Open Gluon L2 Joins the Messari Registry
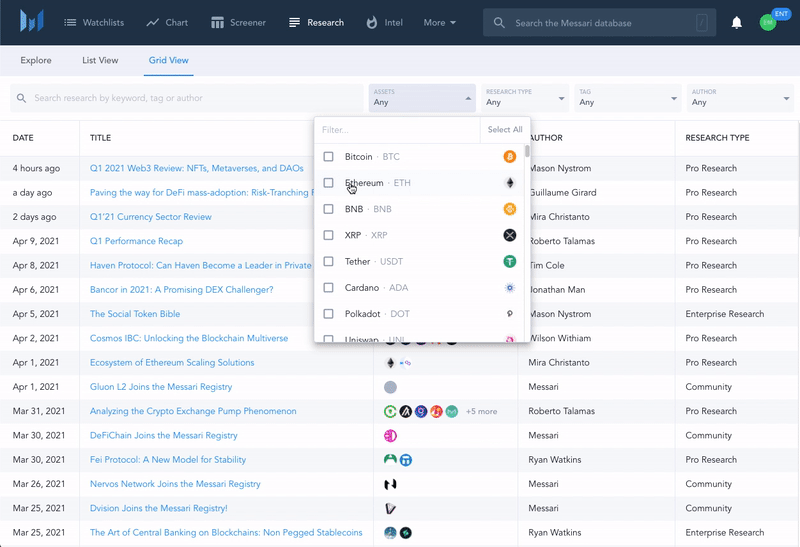800x547 pixels. click(x=161, y=387)
